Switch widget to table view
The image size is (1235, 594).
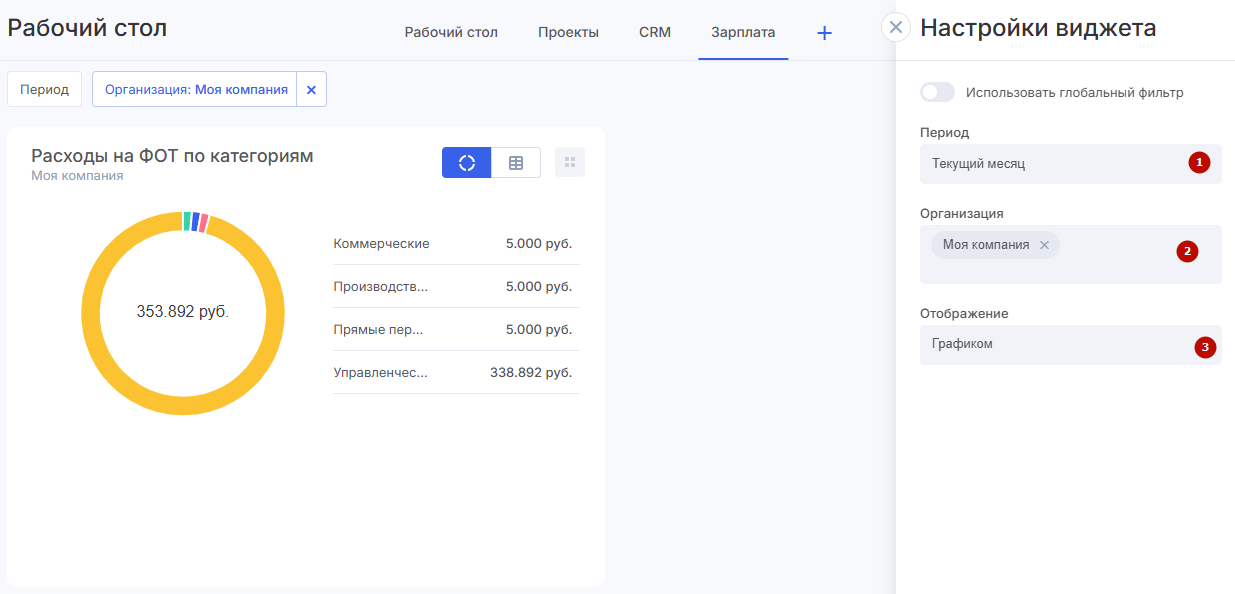(516, 163)
